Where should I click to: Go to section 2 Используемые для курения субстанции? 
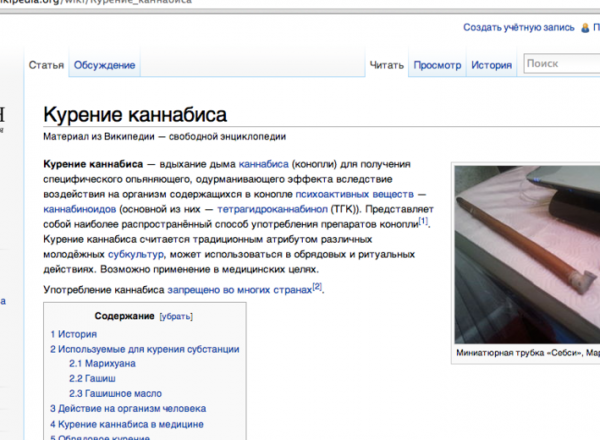pos(145,349)
